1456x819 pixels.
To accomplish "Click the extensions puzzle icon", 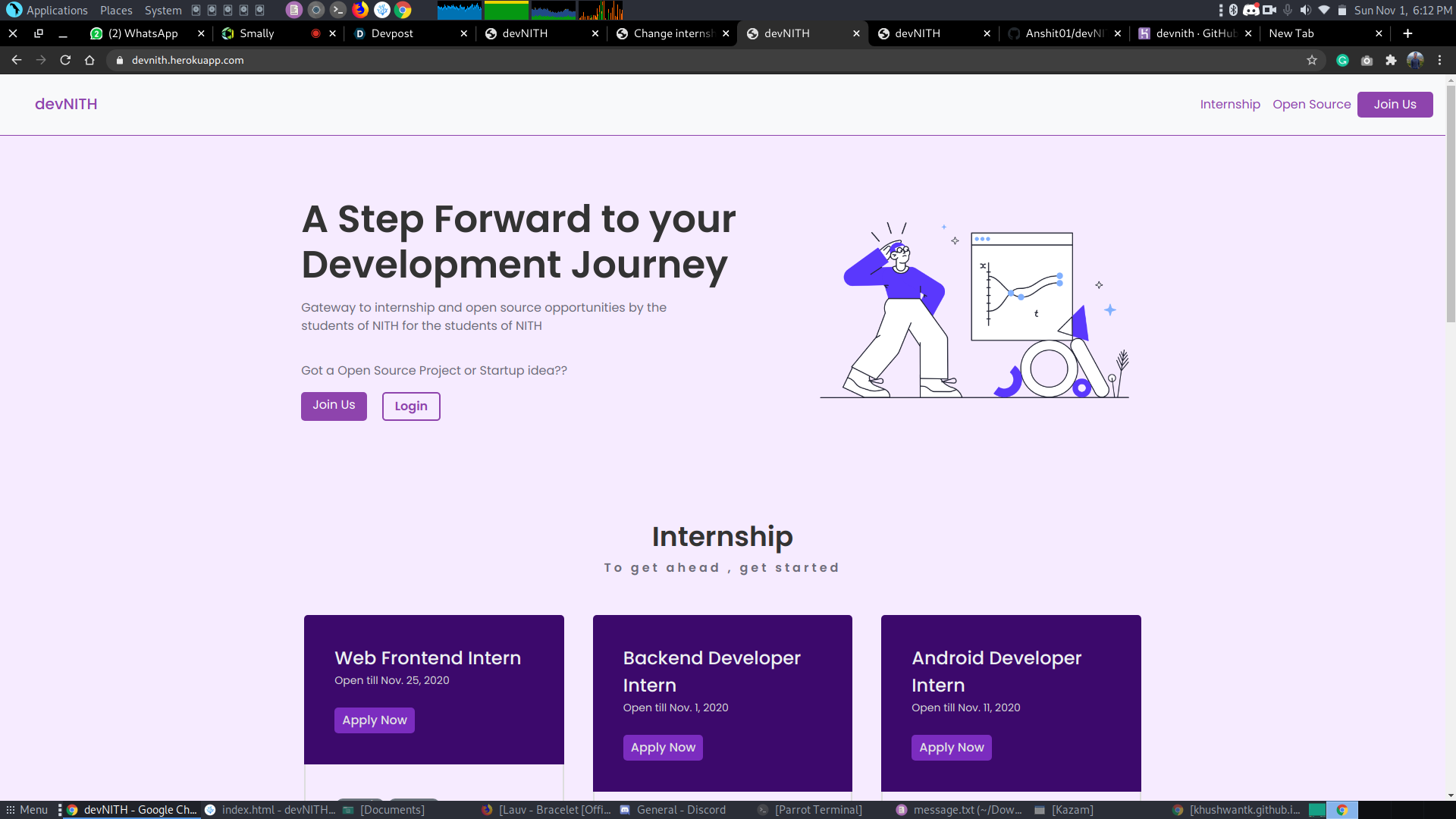I will pos(1391,60).
